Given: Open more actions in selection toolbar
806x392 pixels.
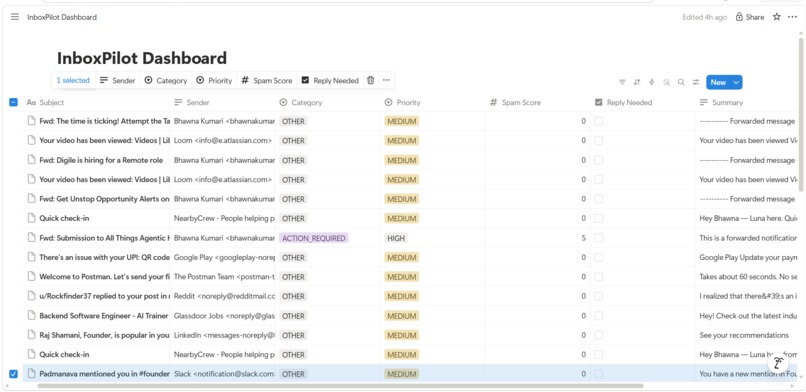Looking at the screenshot, I should tap(386, 80).
